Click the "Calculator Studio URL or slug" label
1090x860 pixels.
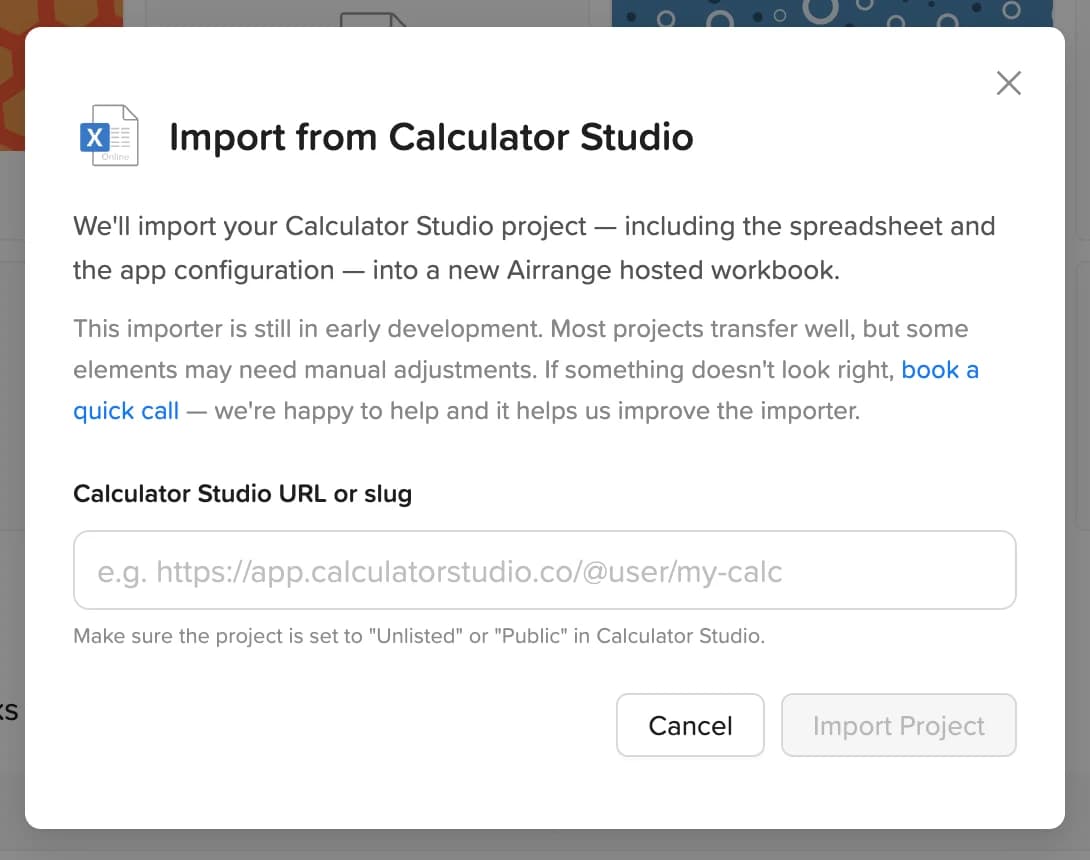click(x=243, y=494)
